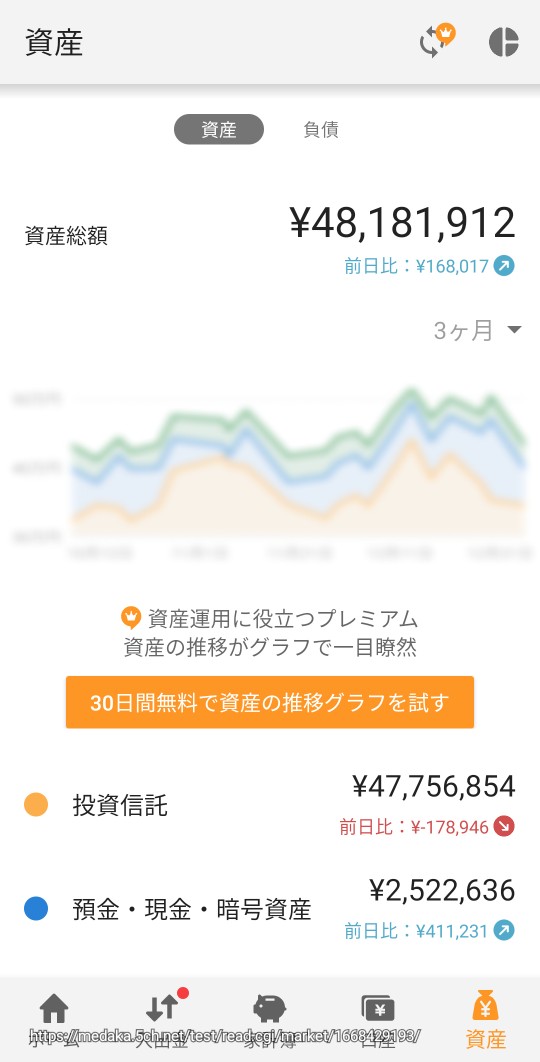Tap the premium sync refresh icon
The image size is (540, 1062).
436,41
